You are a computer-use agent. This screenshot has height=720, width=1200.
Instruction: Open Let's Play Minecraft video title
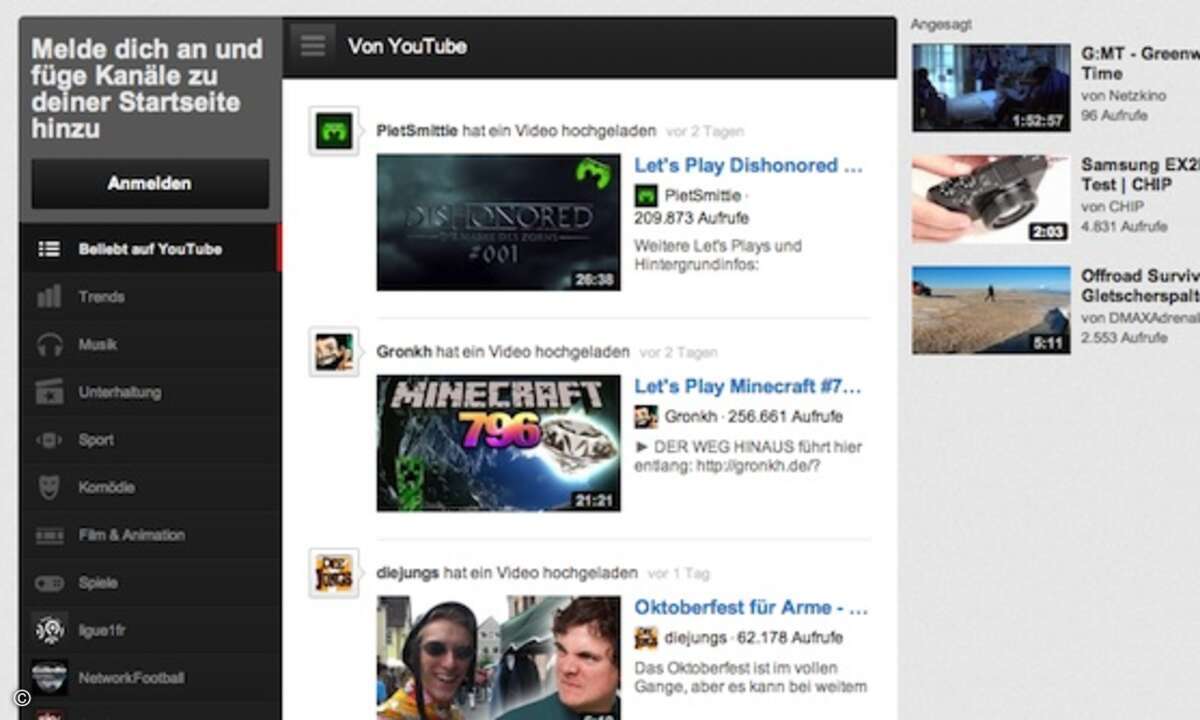tap(748, 387)
